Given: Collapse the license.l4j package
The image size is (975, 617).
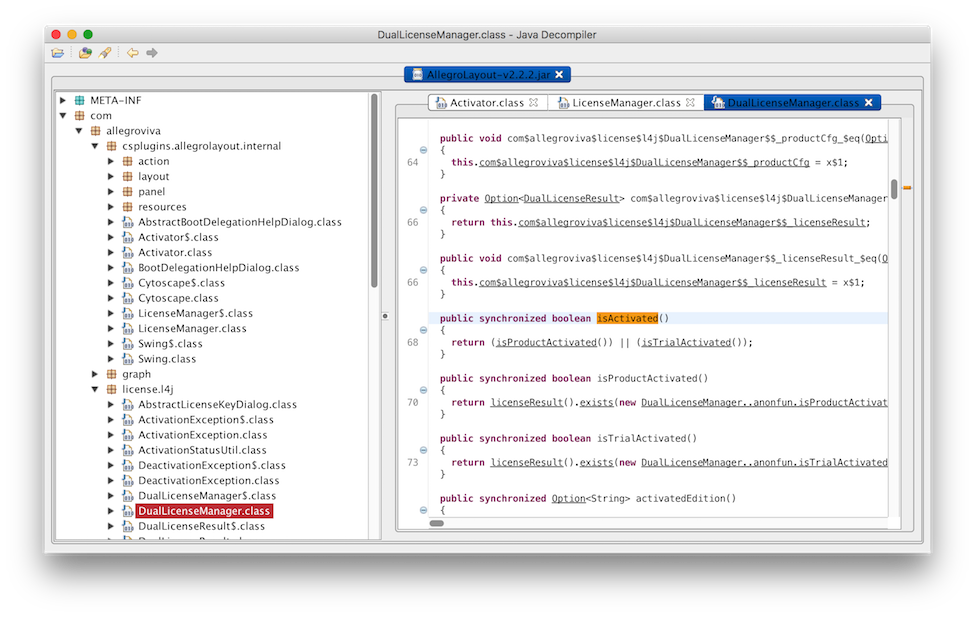Looking at the screenshot, I should coord(95,389).
